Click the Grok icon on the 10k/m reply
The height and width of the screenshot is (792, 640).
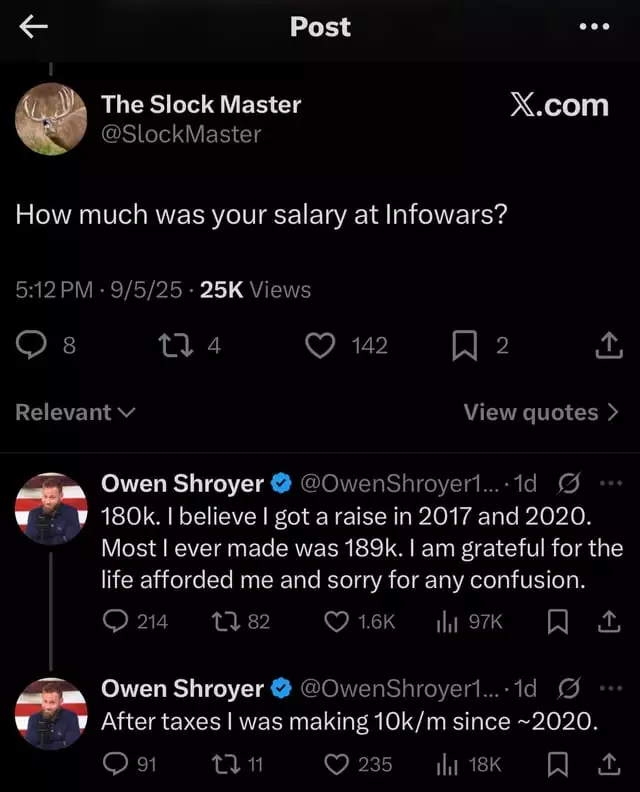click(569, 688)
